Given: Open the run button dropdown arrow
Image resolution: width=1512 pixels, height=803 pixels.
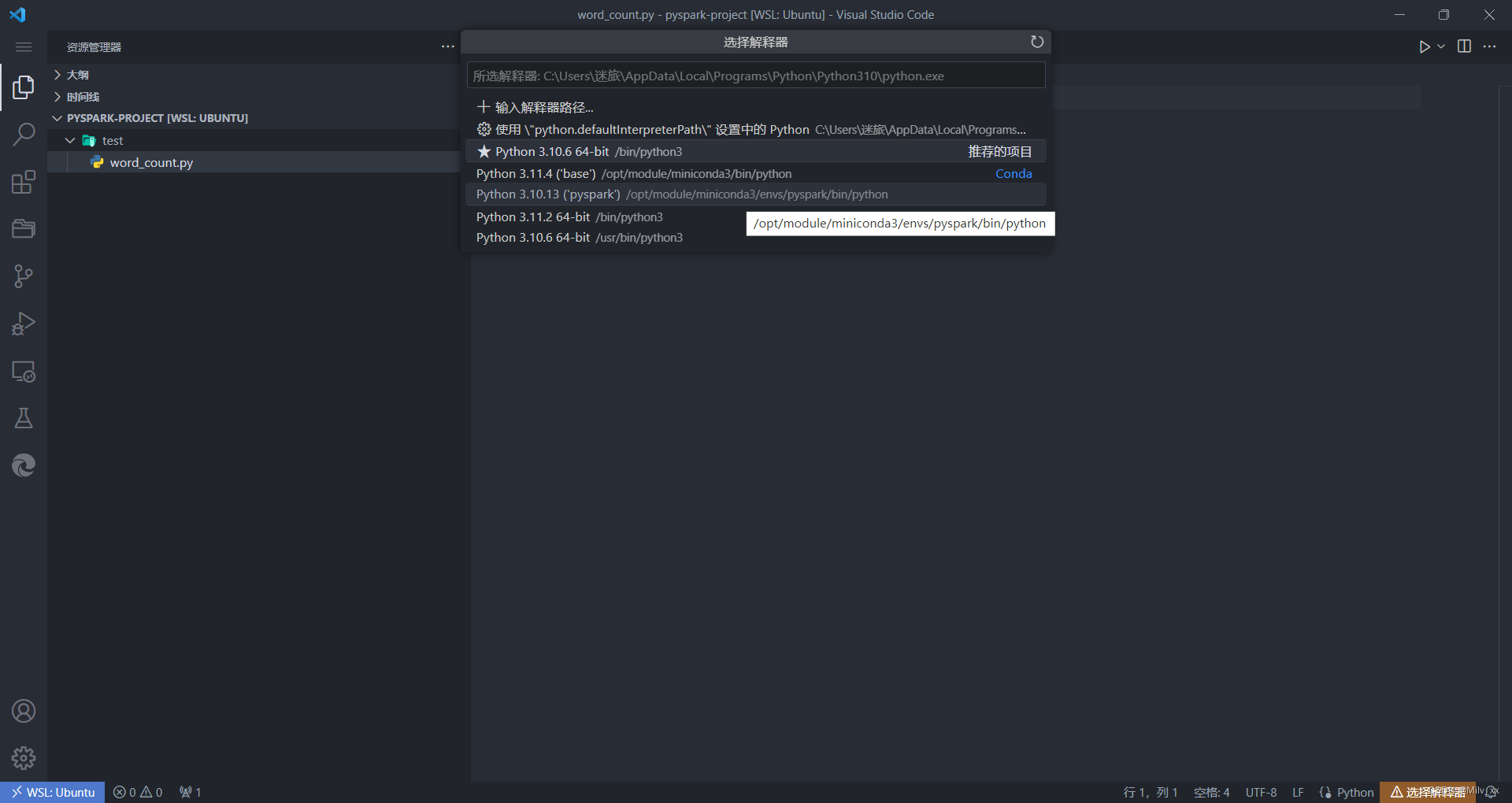Looking at the screenshot, I should tap(1440, 46).
